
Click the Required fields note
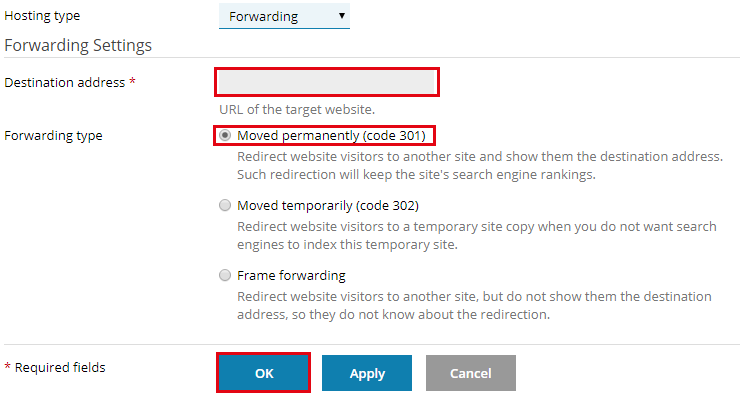click(x=55, y=367)
